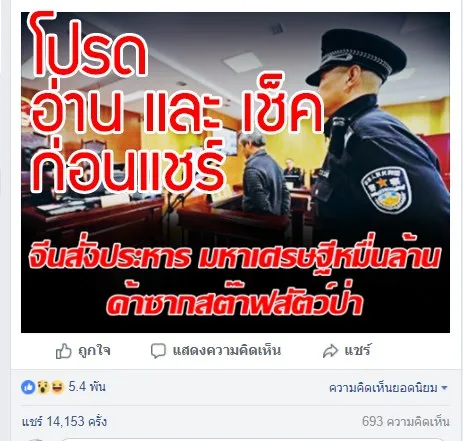Screen dimensions: 463x441
Task: Click the red caption จีนสั่งประหาร on image
Action: 235,280
